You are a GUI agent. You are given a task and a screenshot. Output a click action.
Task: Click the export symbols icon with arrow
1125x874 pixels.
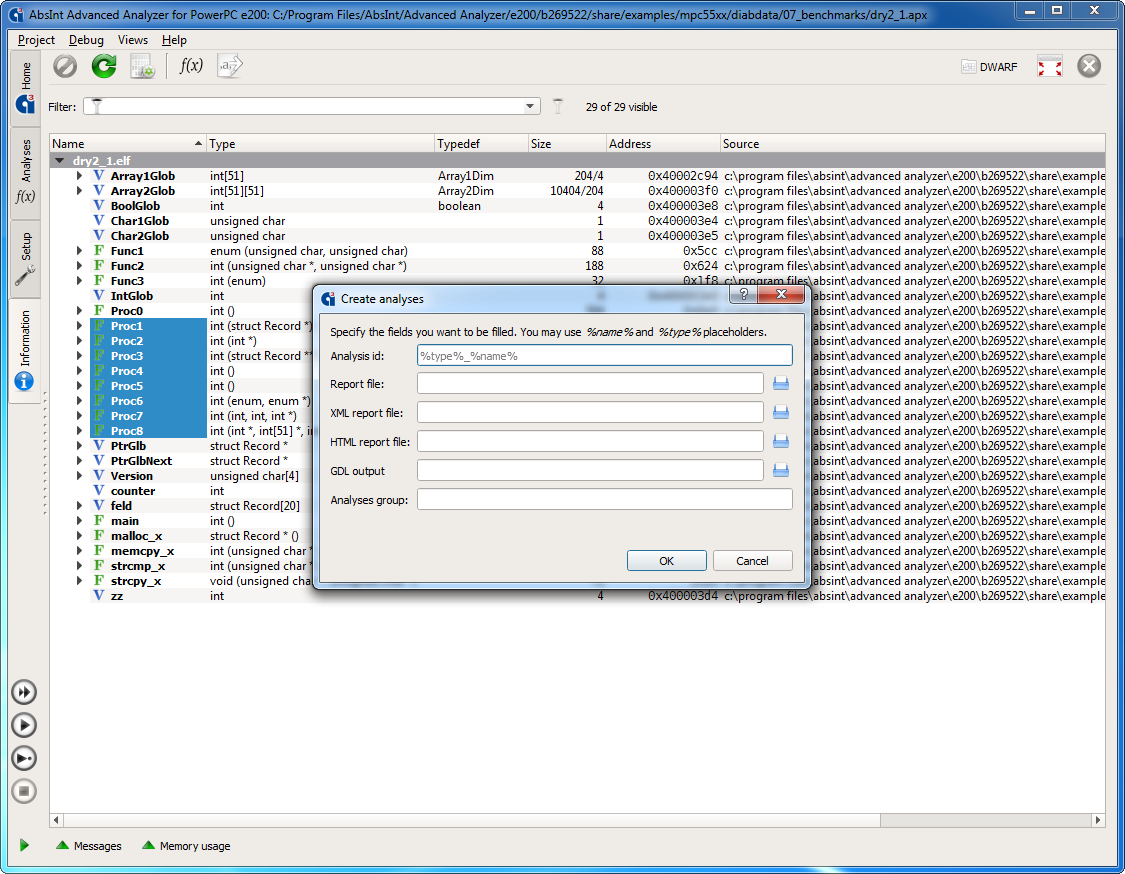(x=230, y=67)
